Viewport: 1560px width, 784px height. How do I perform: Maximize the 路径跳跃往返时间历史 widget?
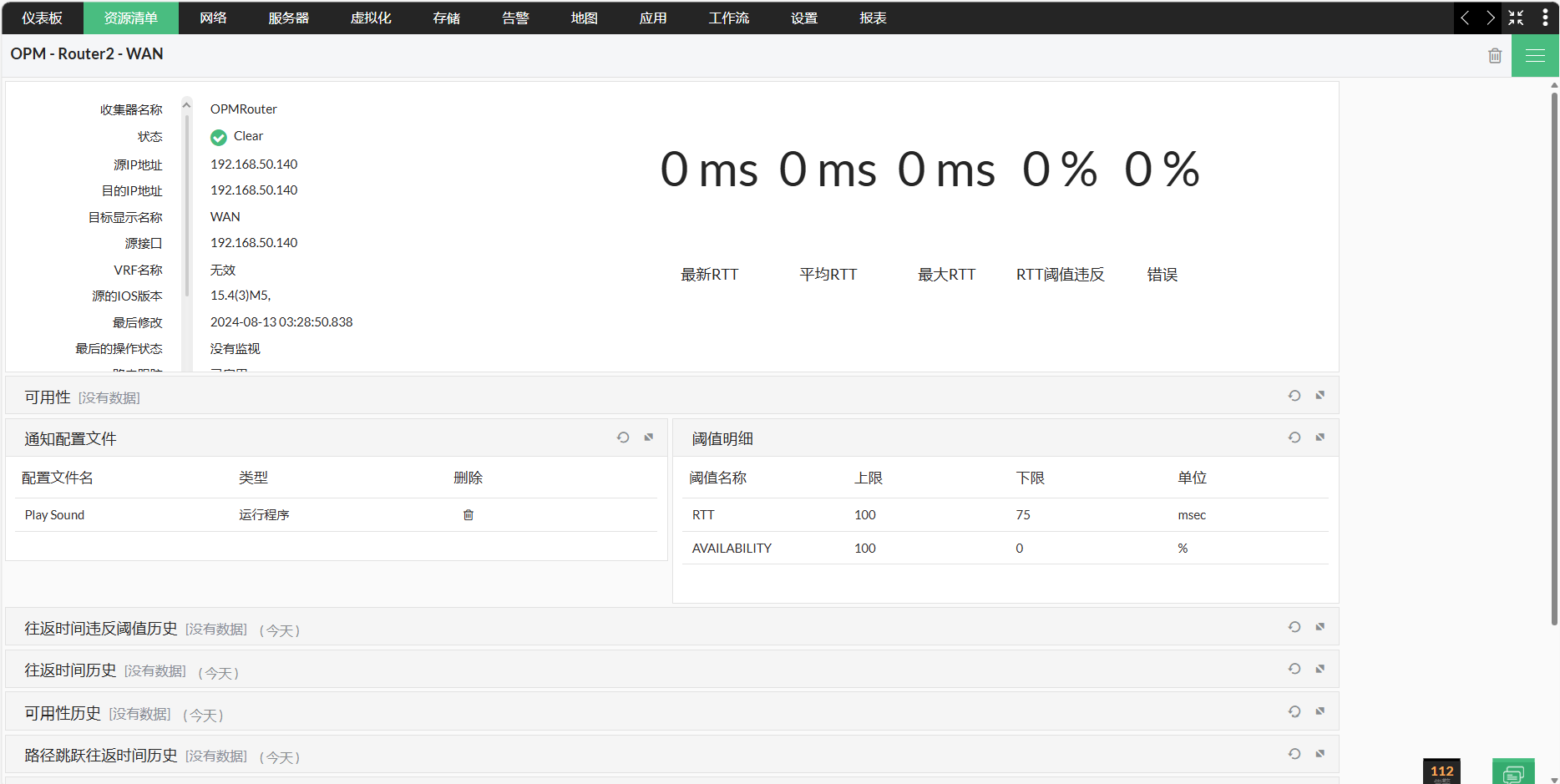1320,753
